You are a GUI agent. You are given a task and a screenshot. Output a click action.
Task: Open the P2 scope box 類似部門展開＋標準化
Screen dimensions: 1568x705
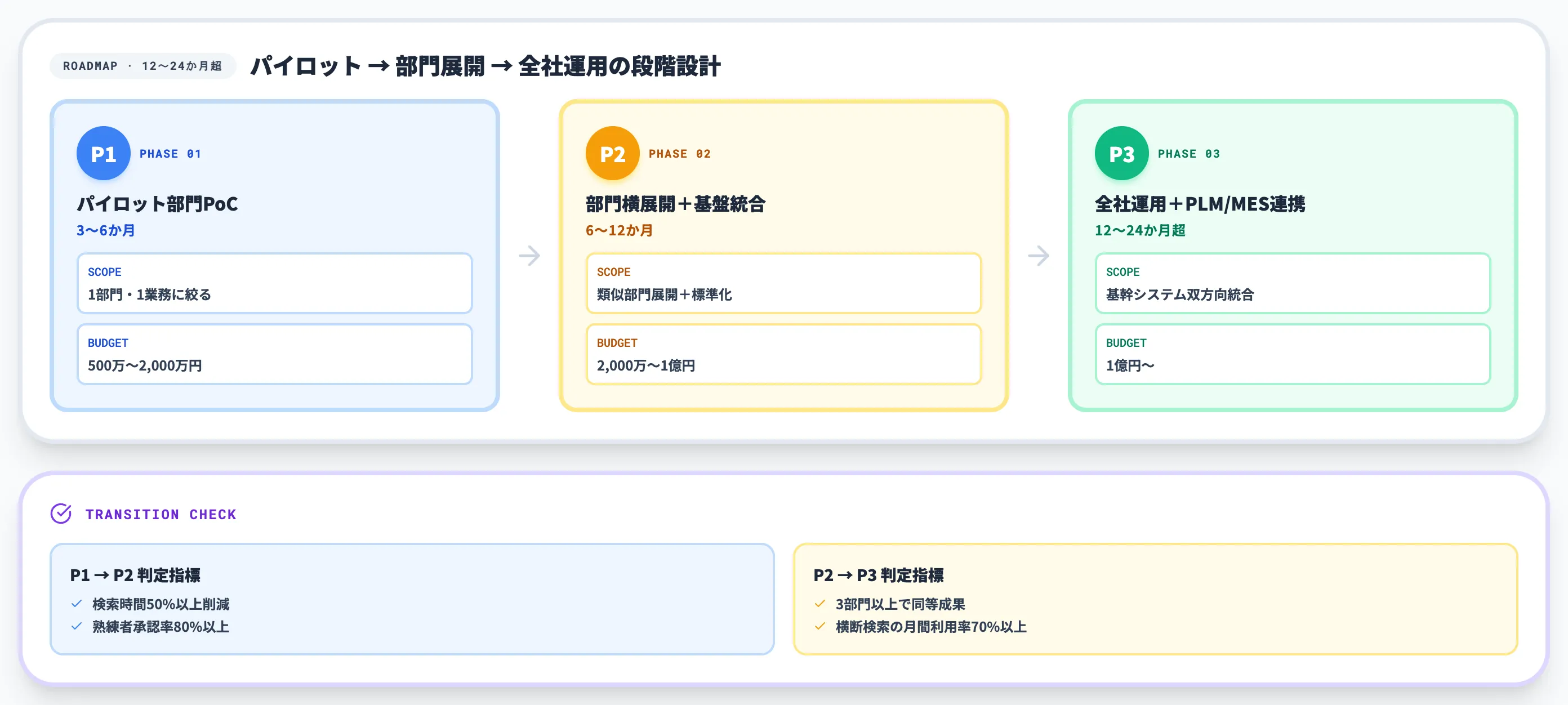click(783, 283)
